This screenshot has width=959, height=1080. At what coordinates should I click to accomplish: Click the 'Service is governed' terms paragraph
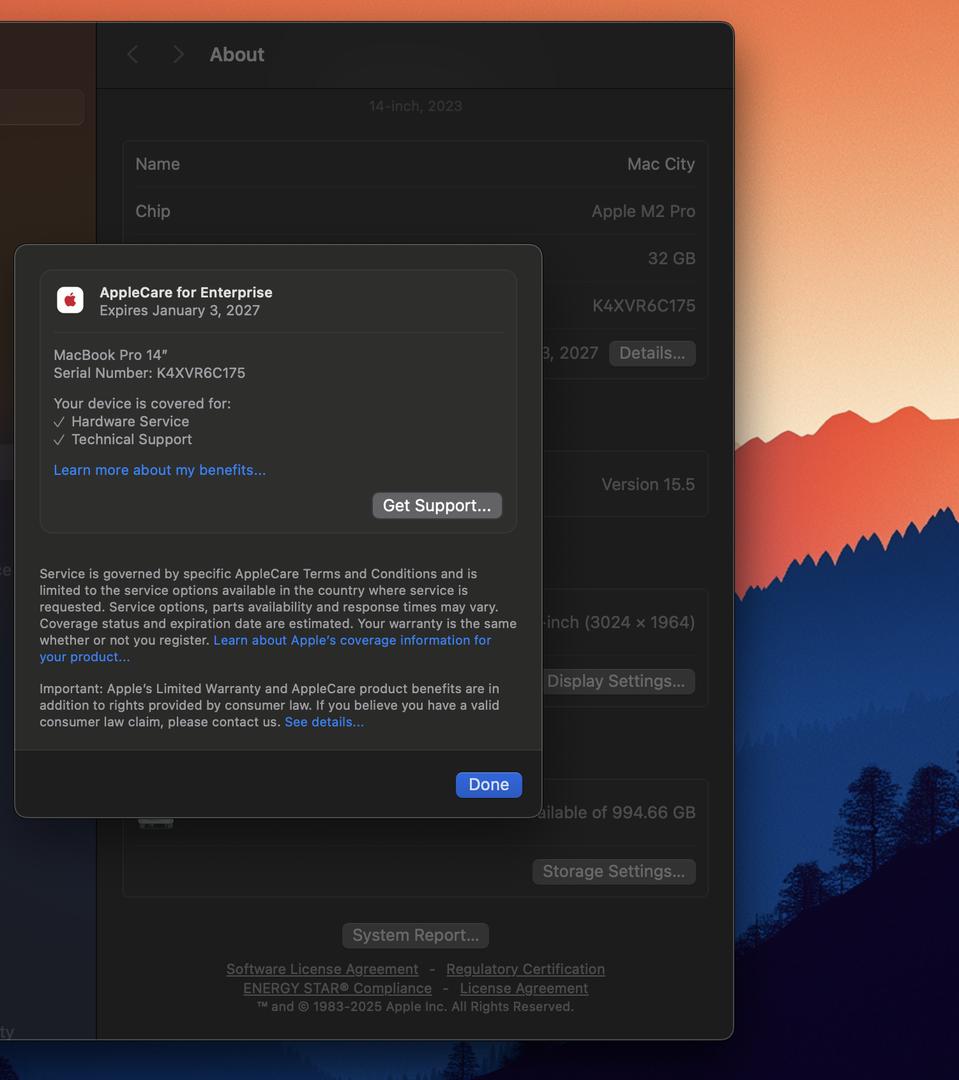click(278, 615)
